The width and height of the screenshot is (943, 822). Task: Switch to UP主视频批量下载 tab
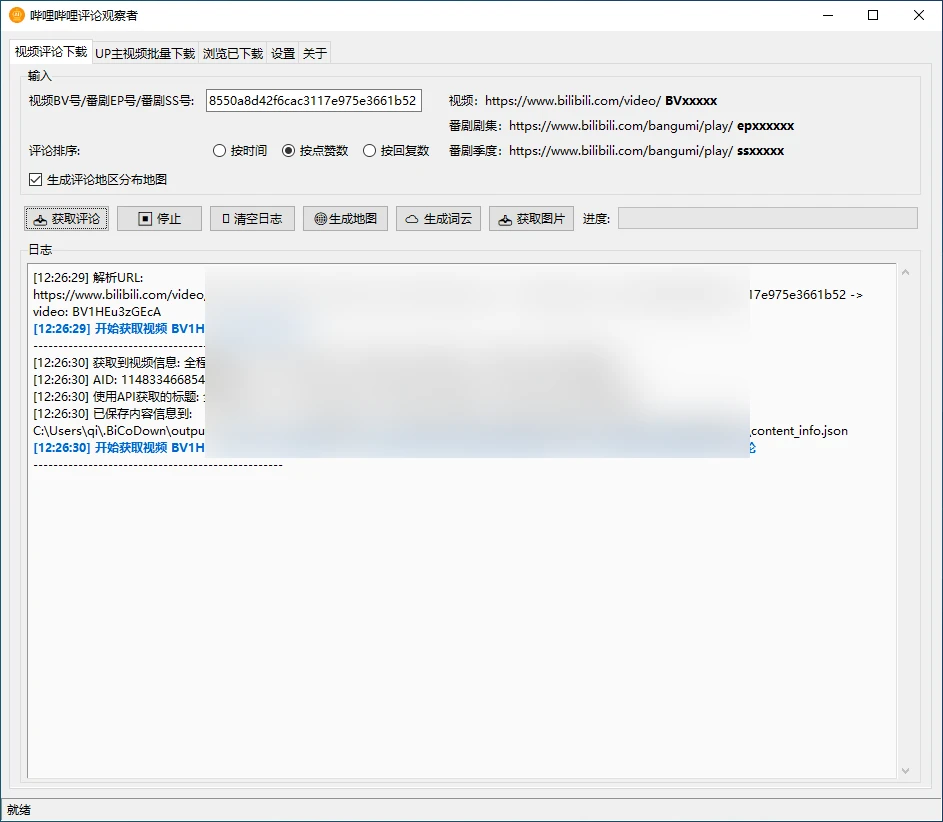point(145,54)
